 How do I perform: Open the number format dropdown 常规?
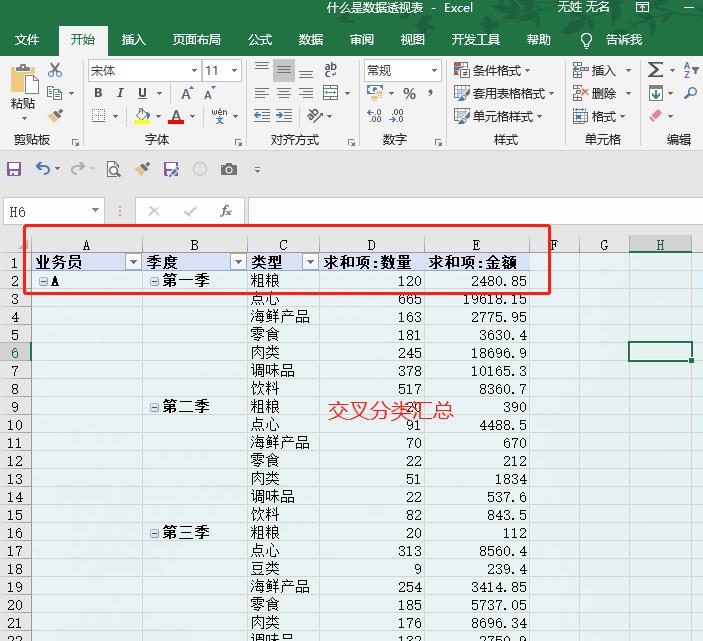[434, 70]
